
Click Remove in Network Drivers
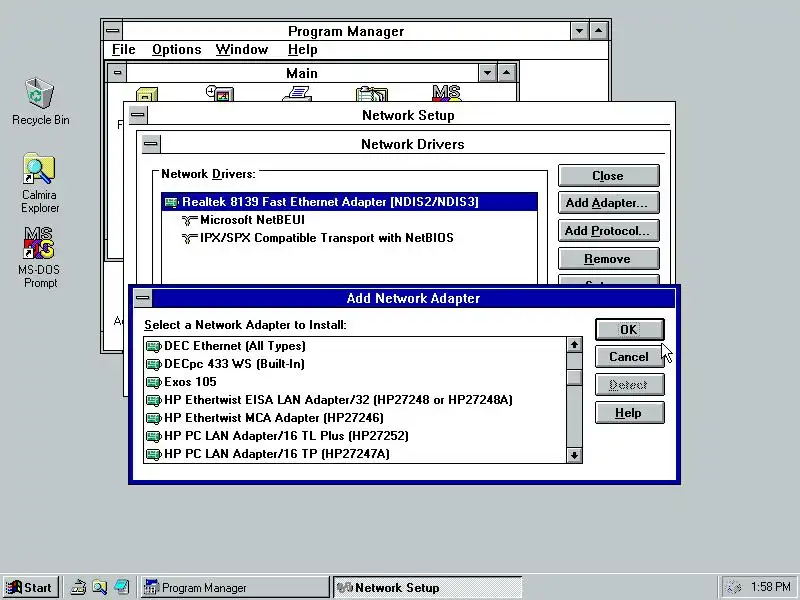point(609,259)
